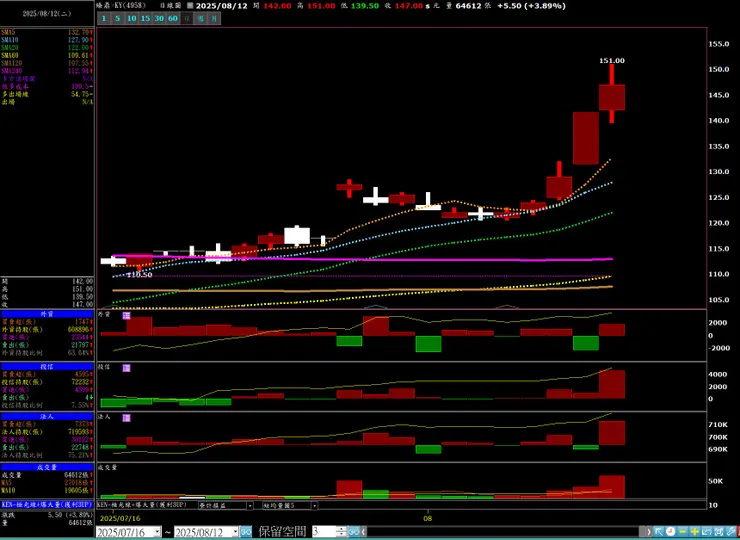Open the dropdown next to KEN-極光線+爆大量

(x=250, y=506)
